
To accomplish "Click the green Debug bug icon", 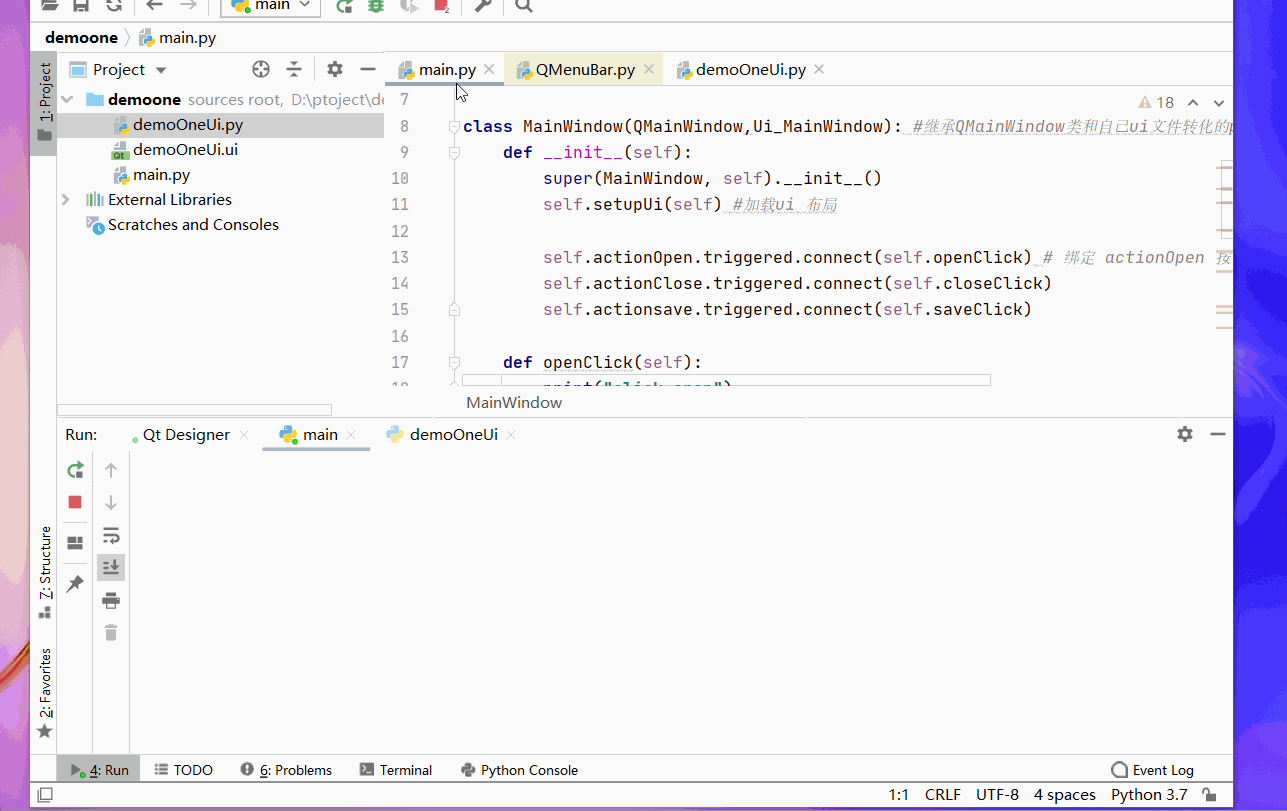I will (x=376, y=5).
